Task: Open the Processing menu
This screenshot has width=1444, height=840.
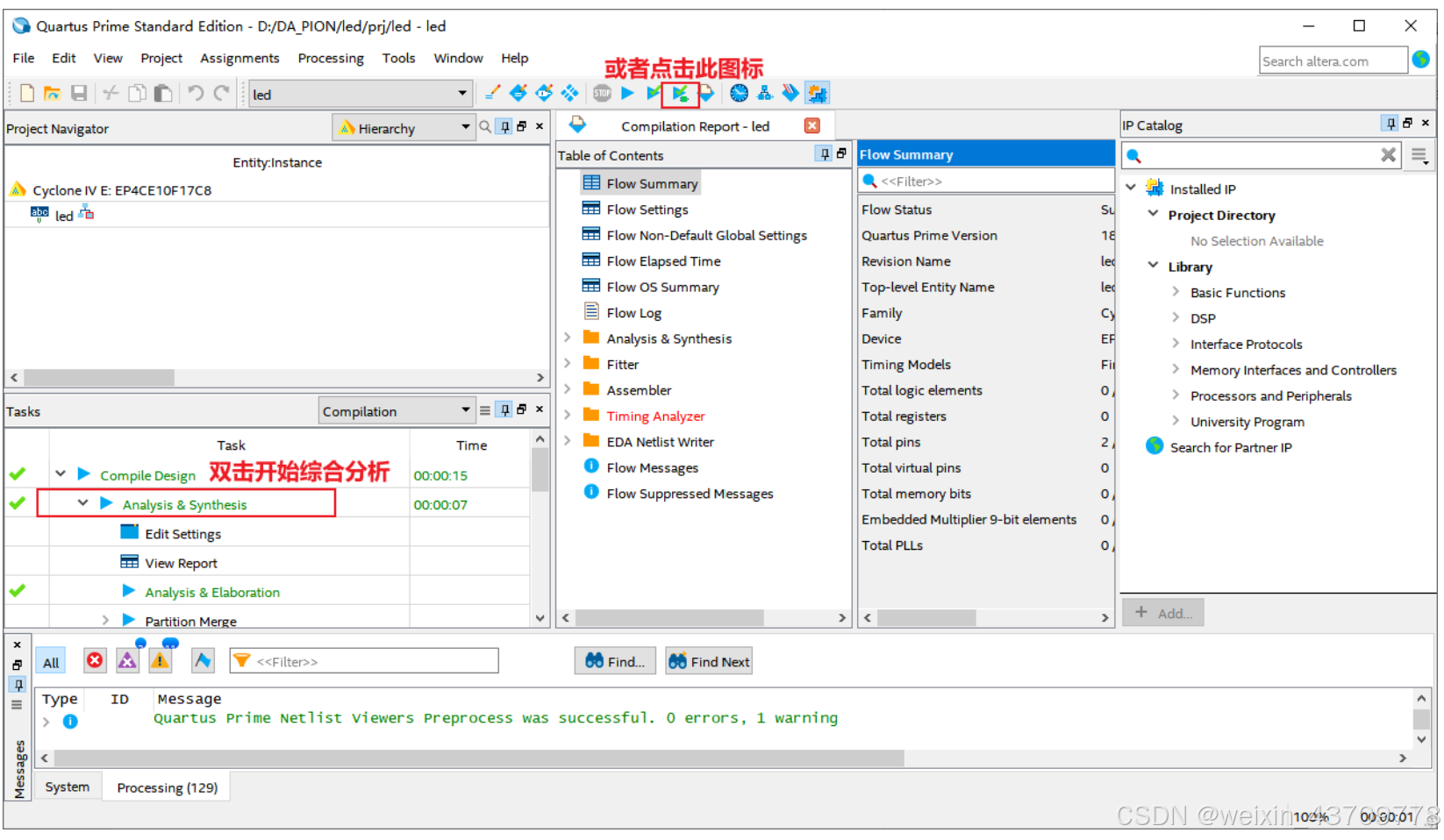Action: [331, 58]
